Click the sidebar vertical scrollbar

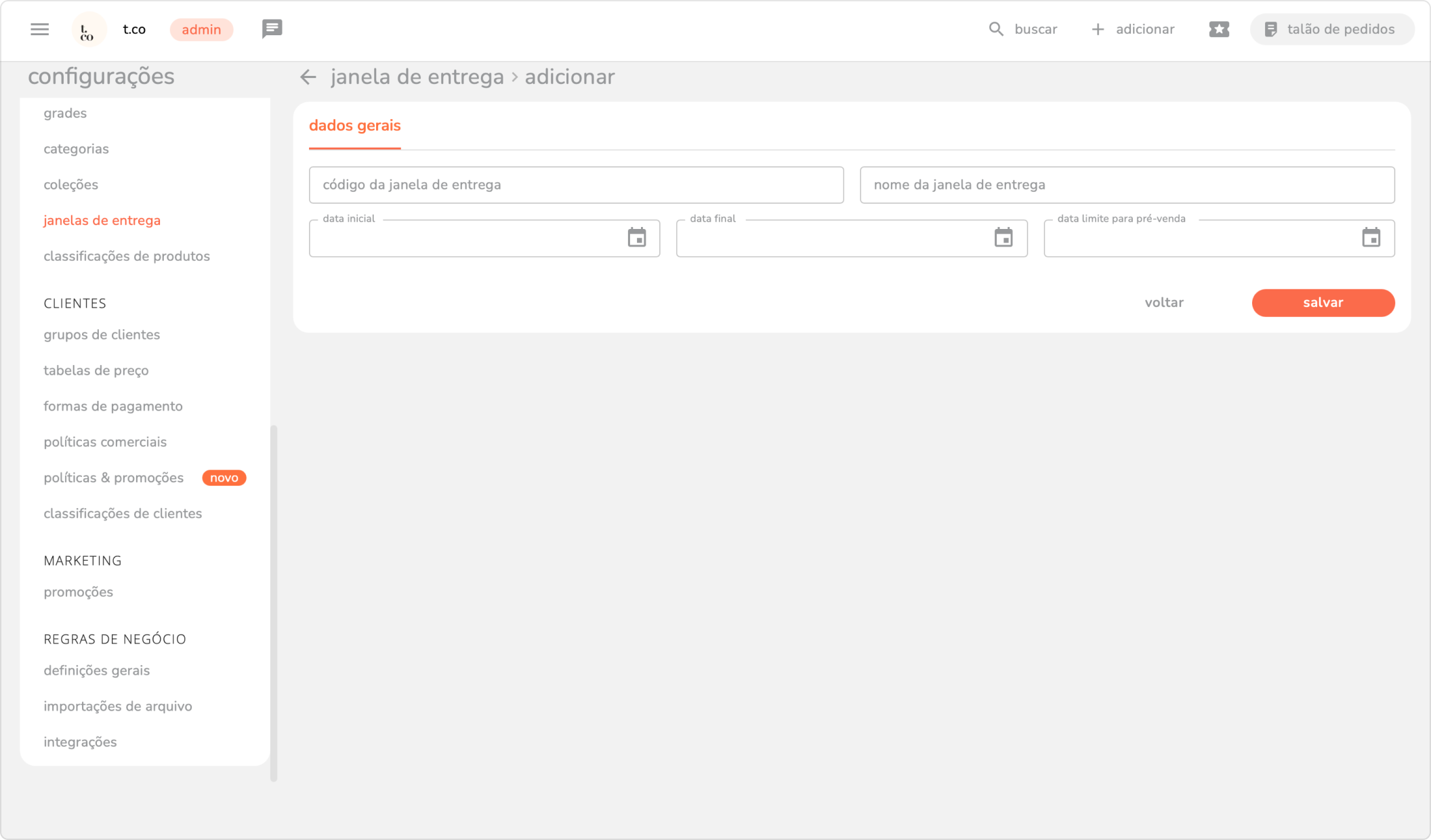(274, 602)
